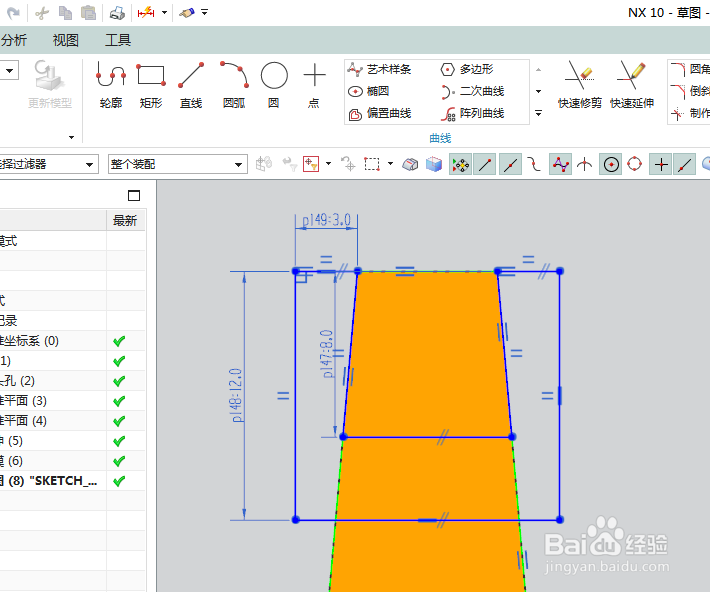
Task: Toggle Enable Snap Point option
Action: coord(461,164)
